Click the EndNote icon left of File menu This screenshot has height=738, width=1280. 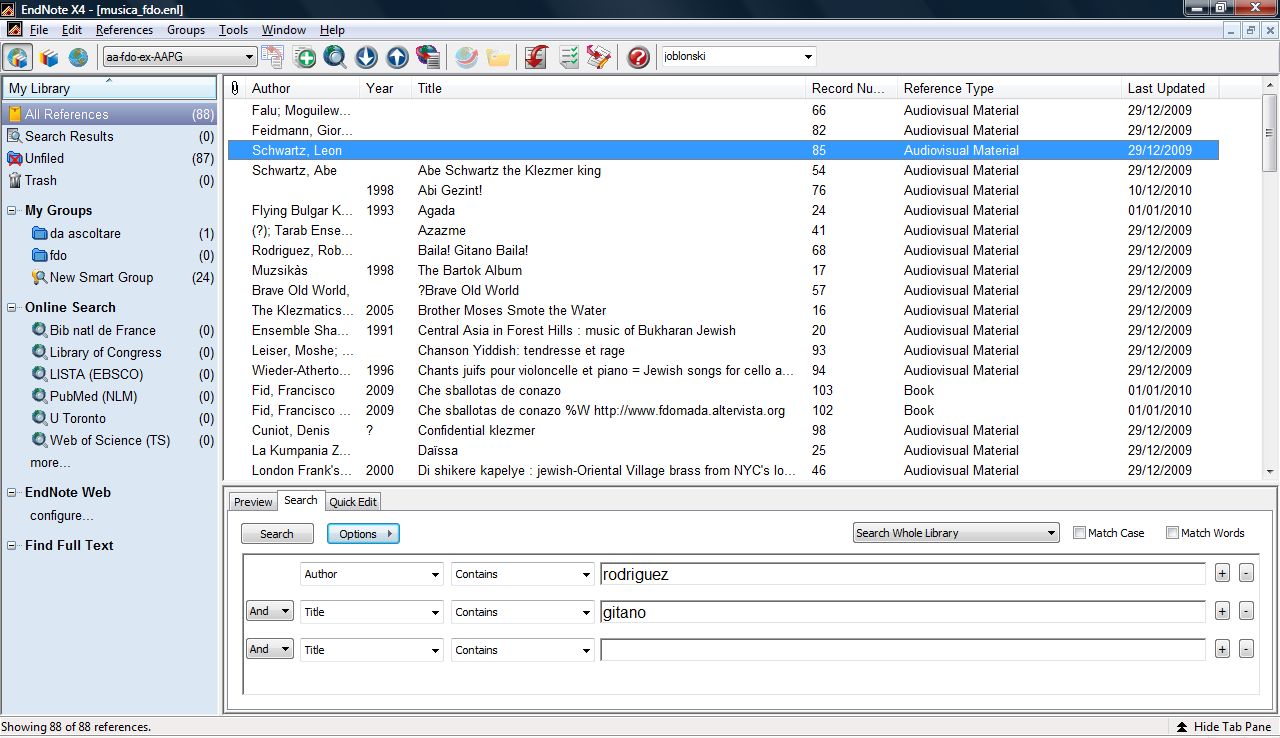click(14, 30)
